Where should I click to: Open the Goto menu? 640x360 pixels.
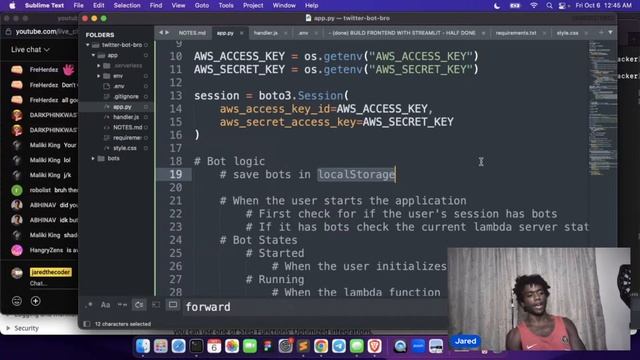click(x=202, y=5)
